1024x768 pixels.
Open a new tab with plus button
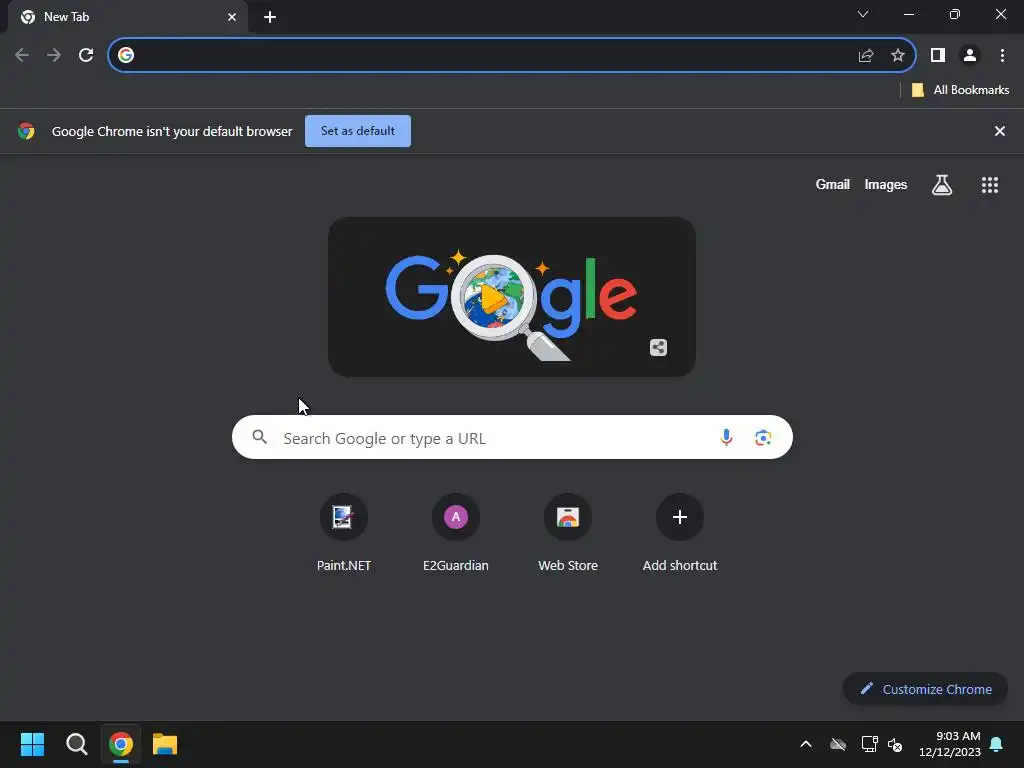tap(270, 17)
